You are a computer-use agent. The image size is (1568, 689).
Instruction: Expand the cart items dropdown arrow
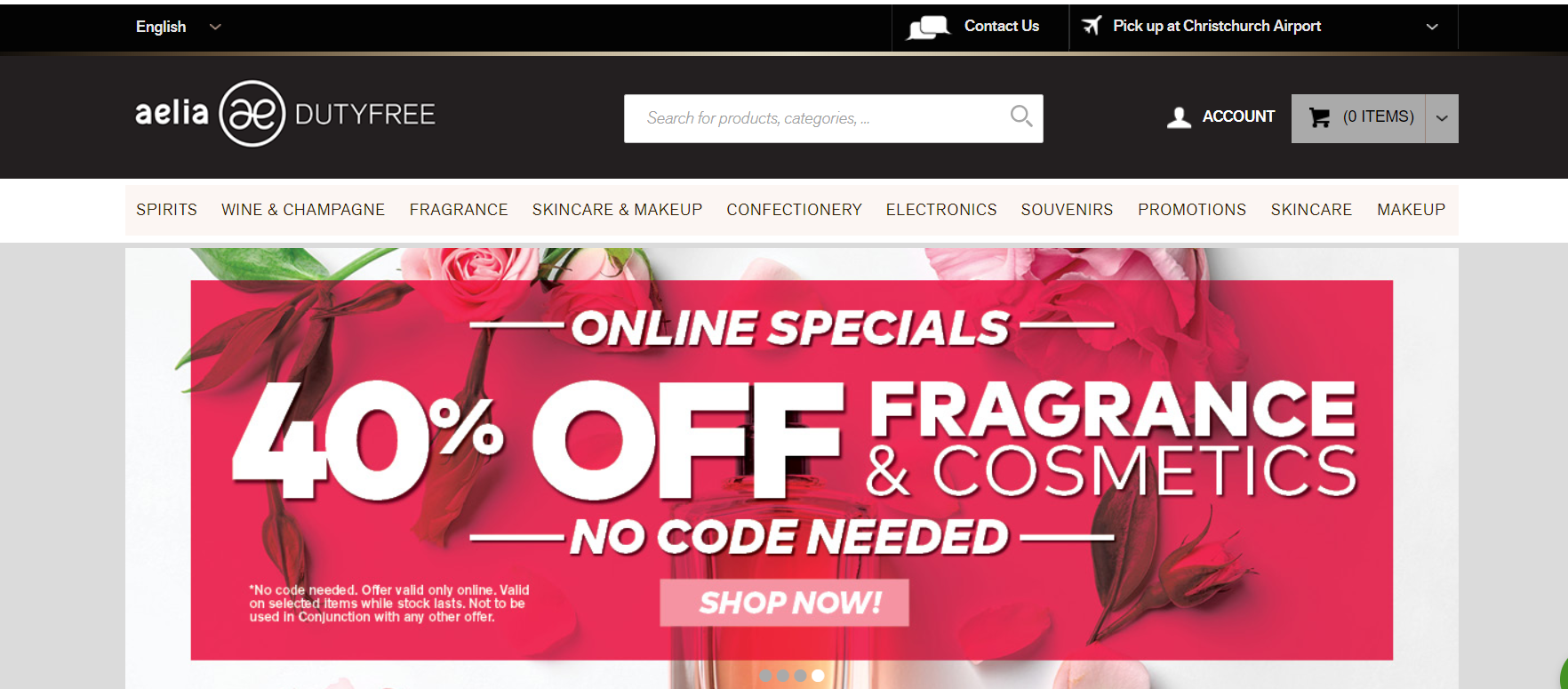pyautogui.click(x=1442, y=118)
